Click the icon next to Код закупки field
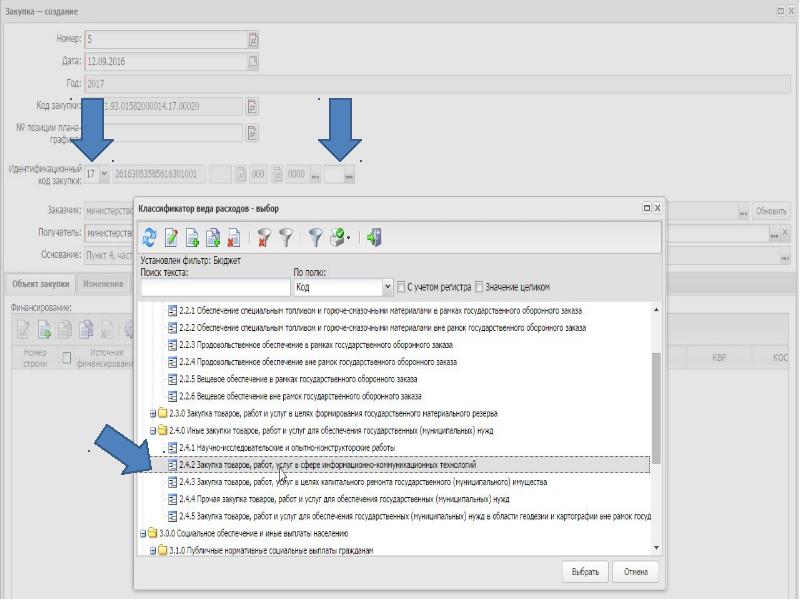Viewport: 800px width, 600px height. (252, 106)
